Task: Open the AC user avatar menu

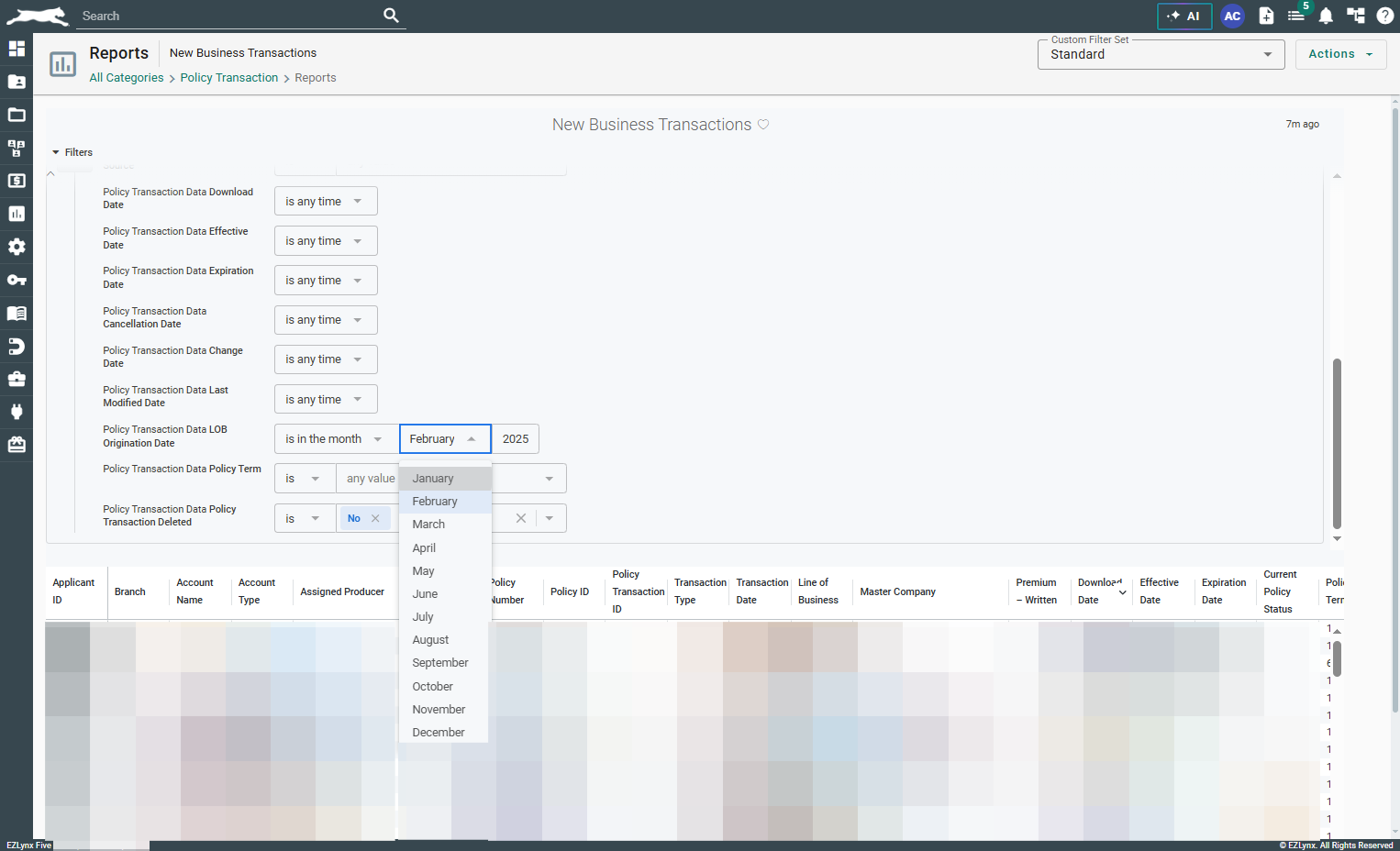Action: (x=1232, y=16)
